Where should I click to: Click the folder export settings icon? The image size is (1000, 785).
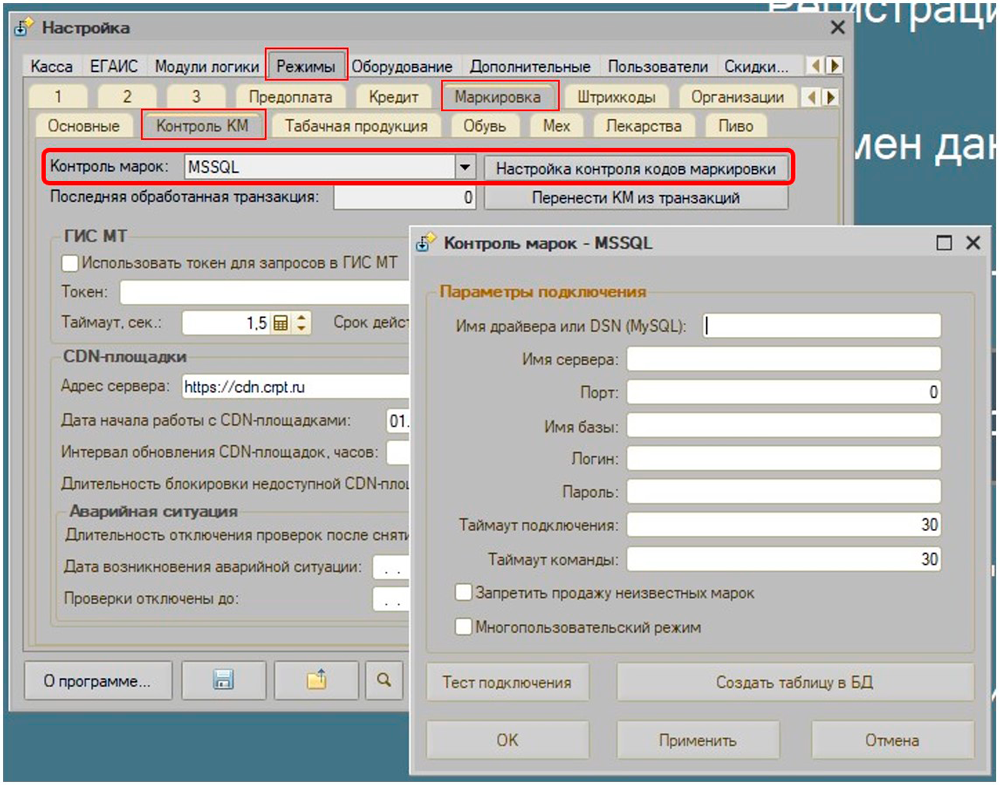tap(316, 681)
